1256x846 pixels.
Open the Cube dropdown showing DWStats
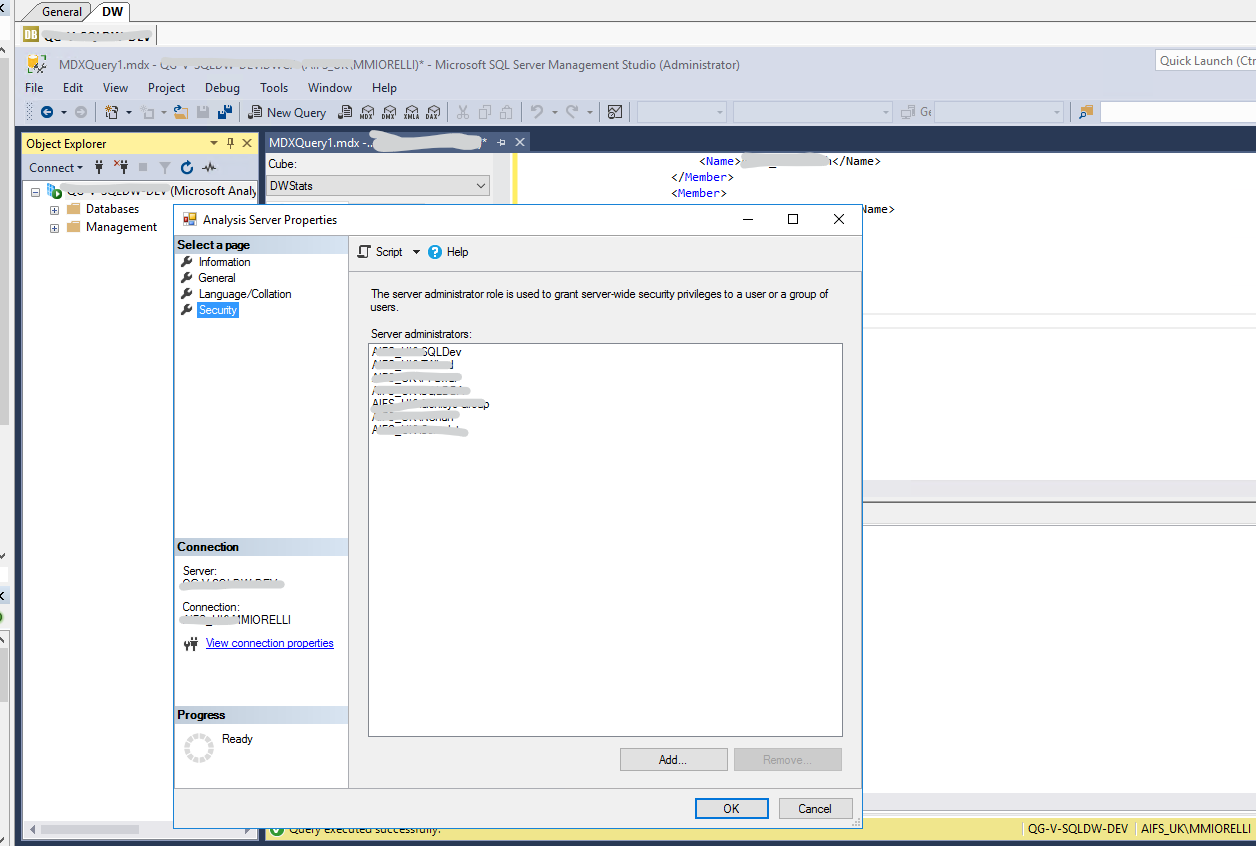pos(378,185)
